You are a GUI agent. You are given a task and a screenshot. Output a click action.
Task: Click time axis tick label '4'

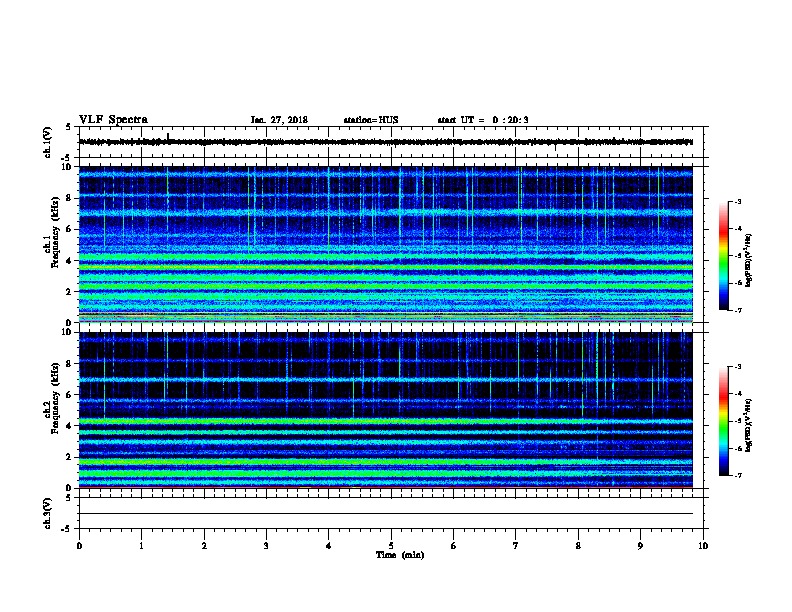[329, 546]
